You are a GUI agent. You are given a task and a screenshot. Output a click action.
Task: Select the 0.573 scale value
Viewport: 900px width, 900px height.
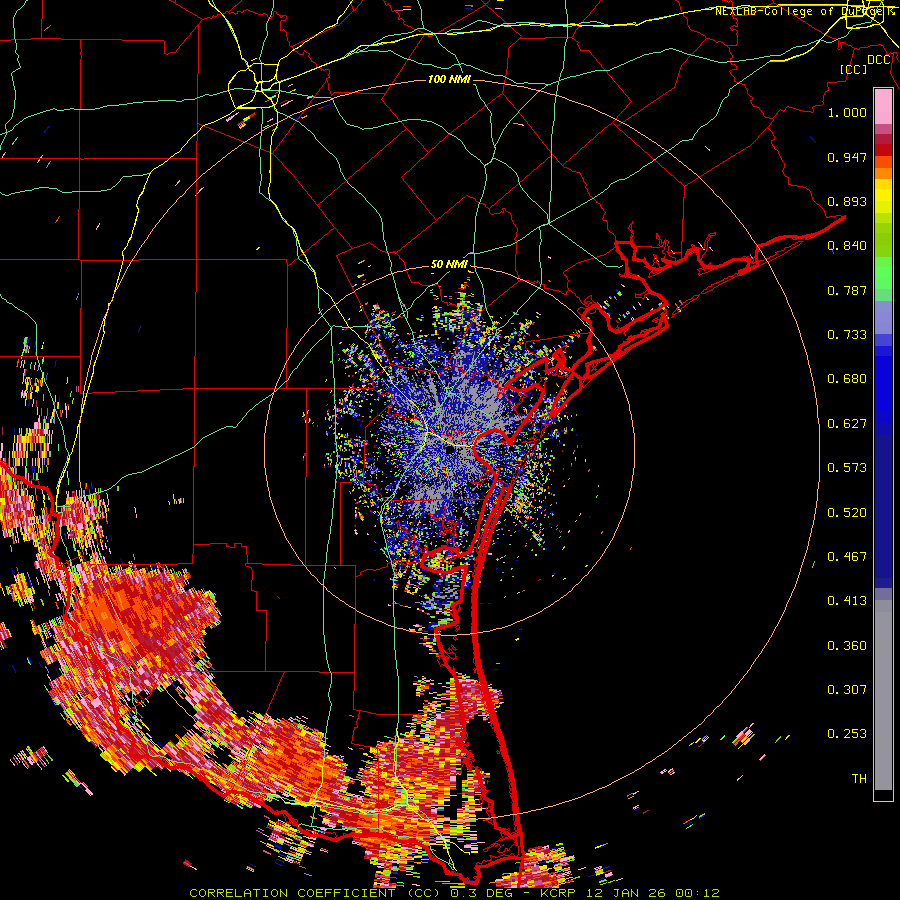847,468
